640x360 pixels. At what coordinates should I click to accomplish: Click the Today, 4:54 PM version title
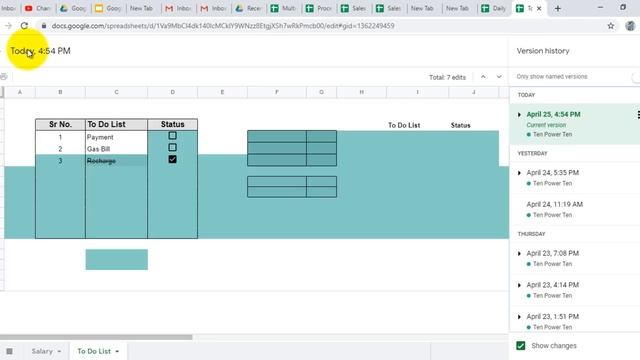tap(40, 51)
